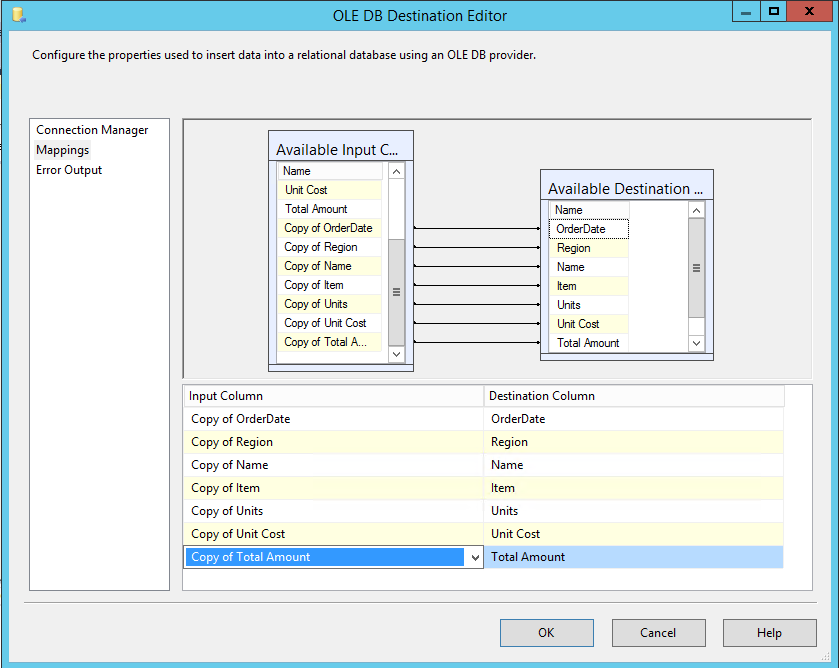Expand the Copy of Total Amount dropdown
Screen dimensions: 839x668
click(x=475, y=558)
